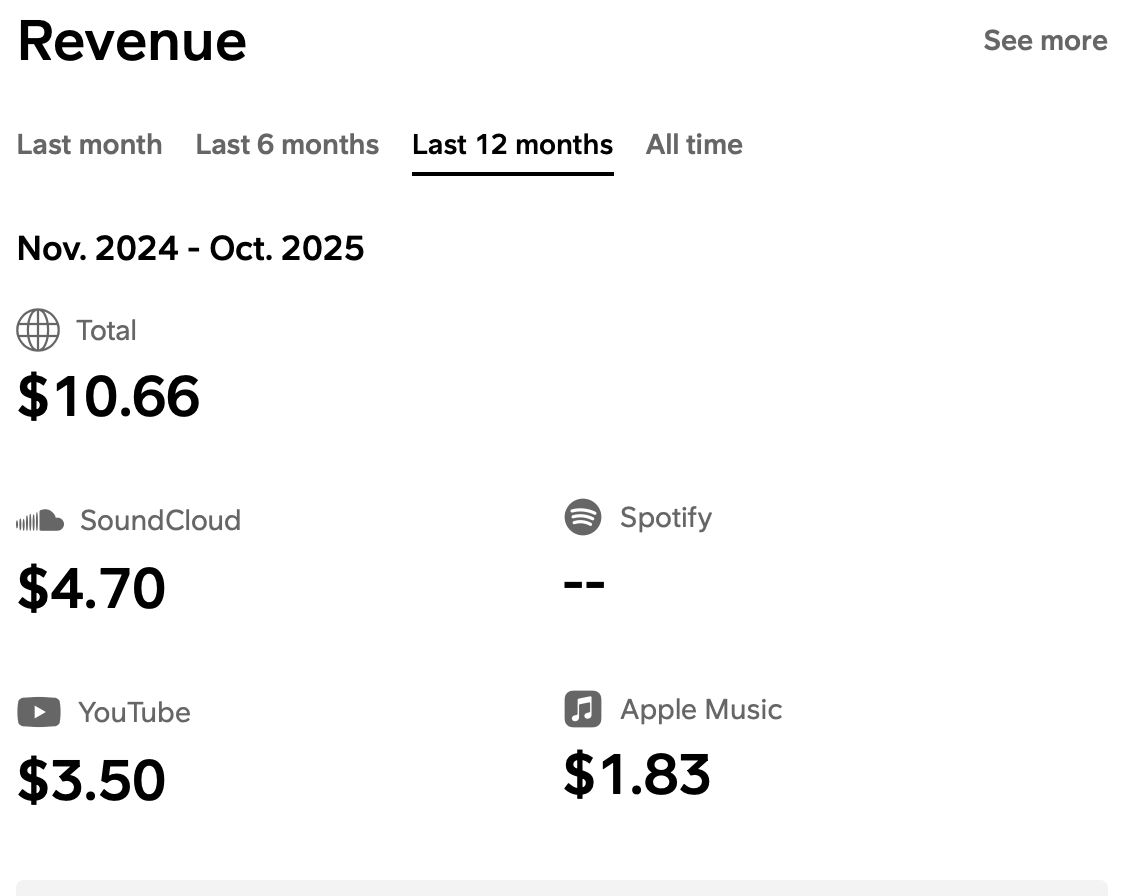The height and width of the screenshot is (896, 1138).
Task: Show All time revenue tab
Action: (x=694, y=145)
